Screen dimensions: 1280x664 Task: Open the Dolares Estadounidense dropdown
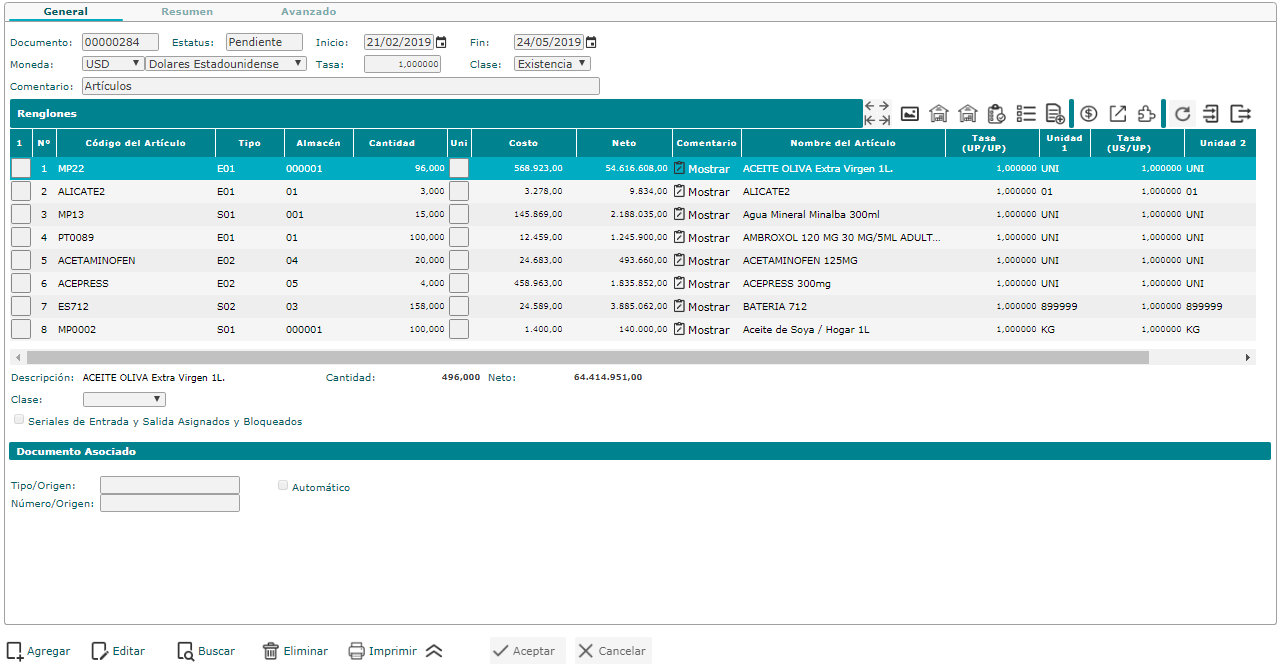click(x=226, y=64)
